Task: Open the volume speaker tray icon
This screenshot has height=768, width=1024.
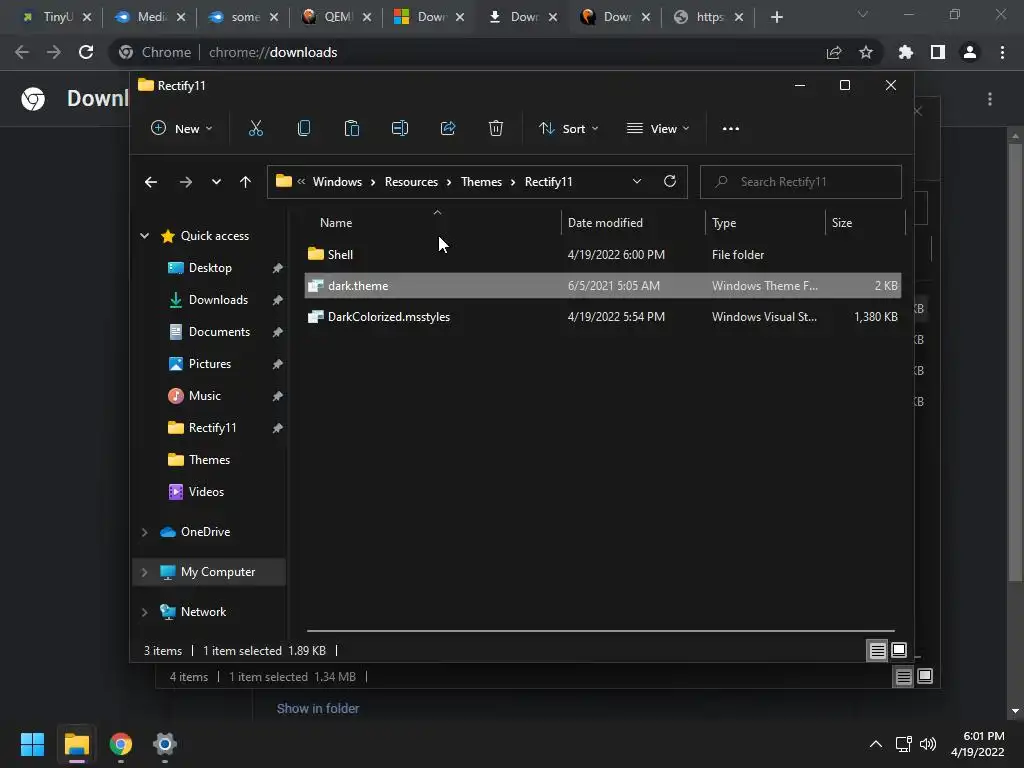Action: [927, 744]
